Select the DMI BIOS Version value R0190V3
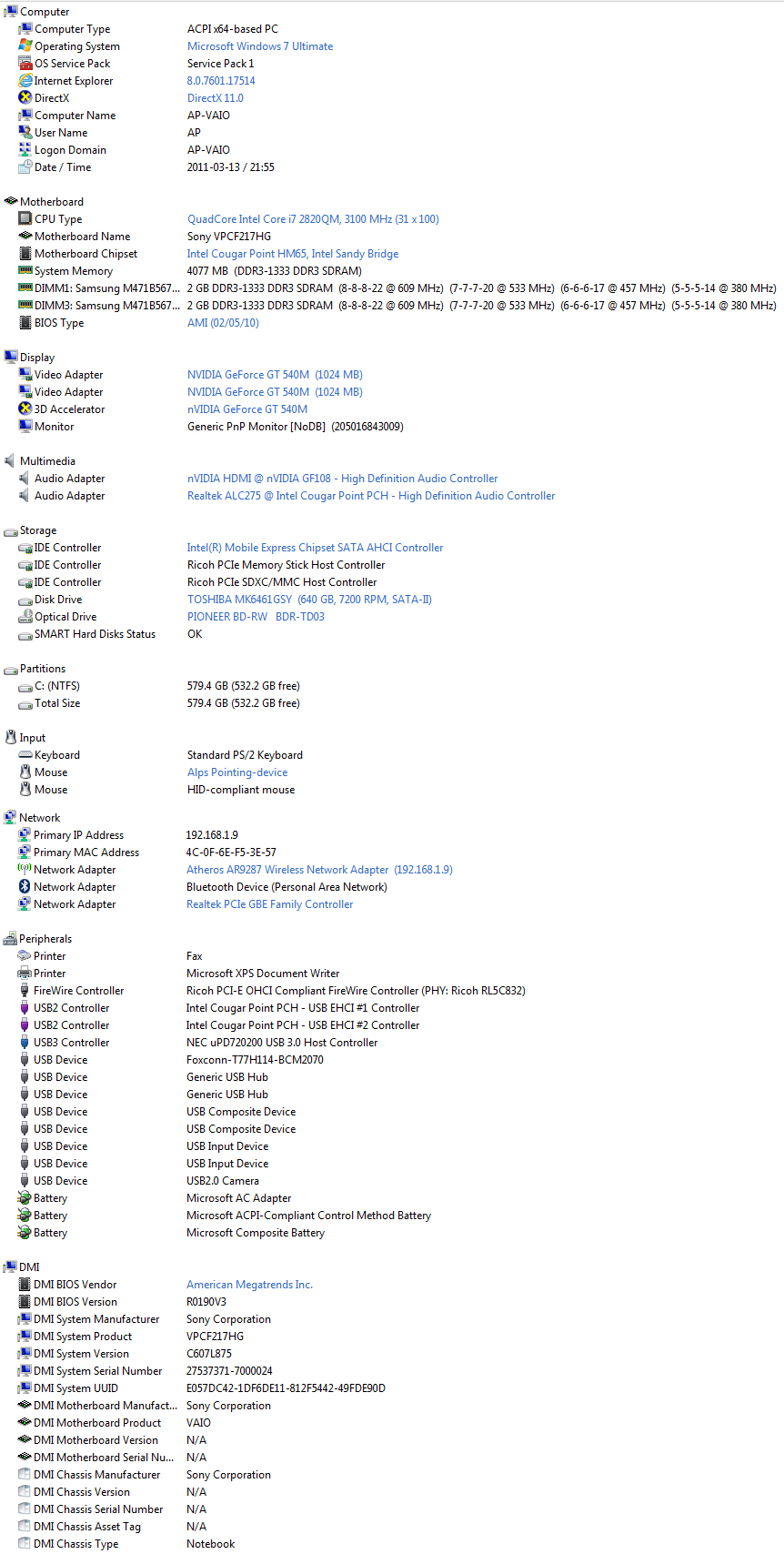784x1554 pixels. pos(206,1302)
